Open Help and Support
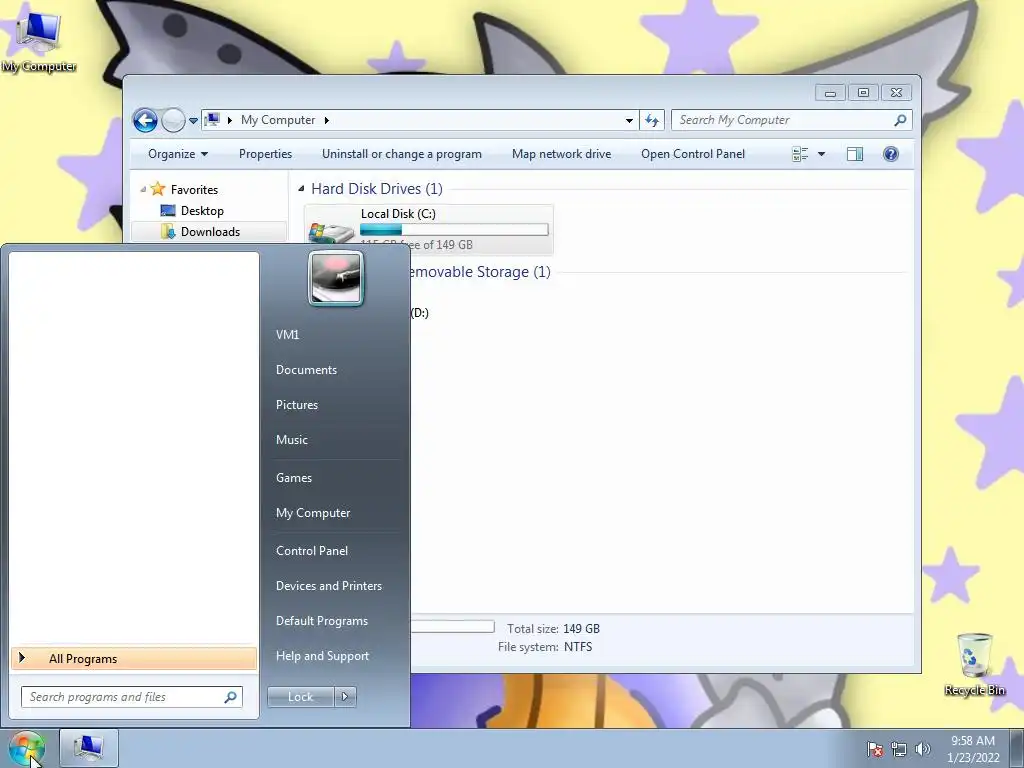The width and height of the screenshot is (1024, 768). tap(322, 656)
